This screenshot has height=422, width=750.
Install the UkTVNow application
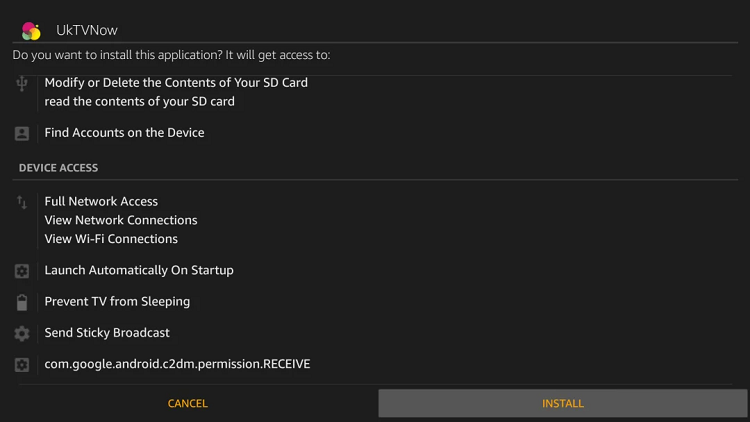pos(562,403)
